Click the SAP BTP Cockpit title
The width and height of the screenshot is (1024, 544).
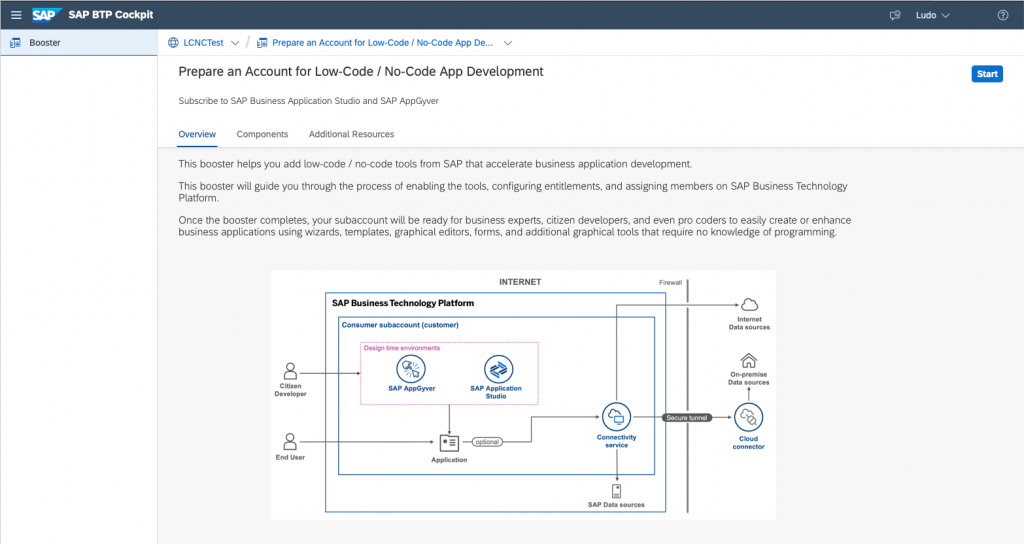[110, 14]
